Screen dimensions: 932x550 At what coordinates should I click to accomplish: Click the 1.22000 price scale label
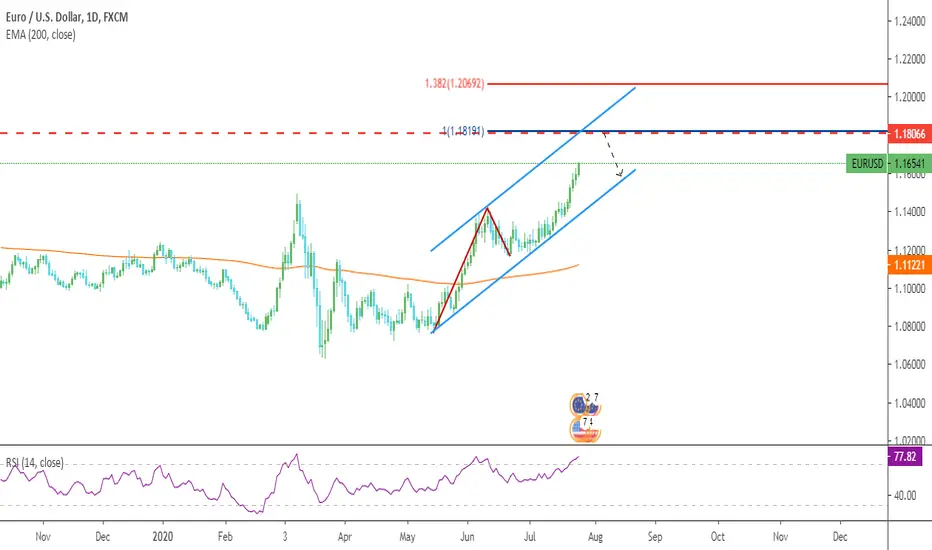[x=910, y=59]
